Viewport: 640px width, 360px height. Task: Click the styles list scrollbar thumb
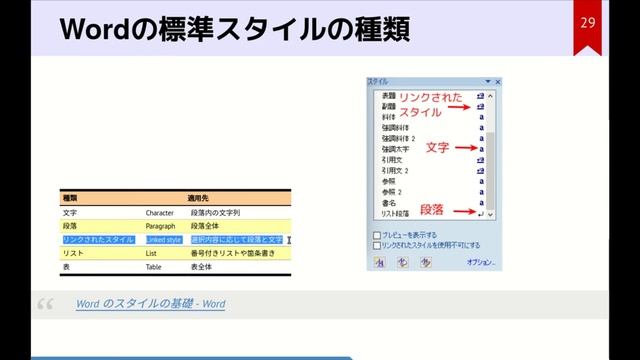tap(491, 171)
